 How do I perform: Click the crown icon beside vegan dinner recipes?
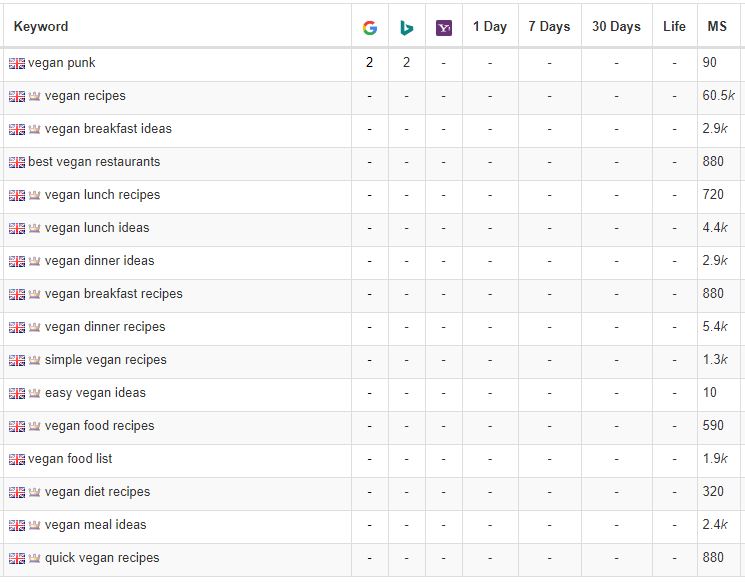click(x=34, y=327)
